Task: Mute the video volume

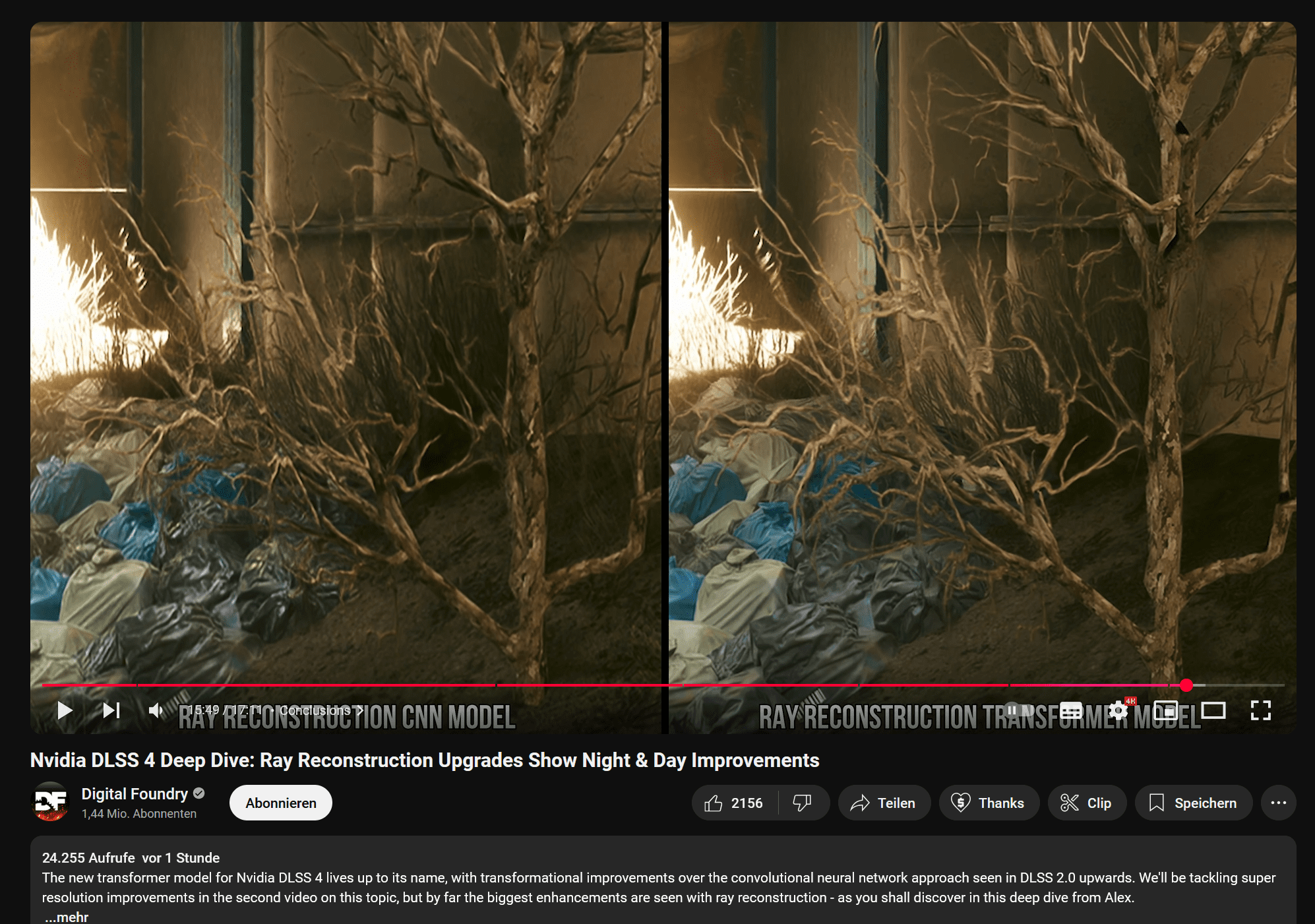Action: pos(156,710)
